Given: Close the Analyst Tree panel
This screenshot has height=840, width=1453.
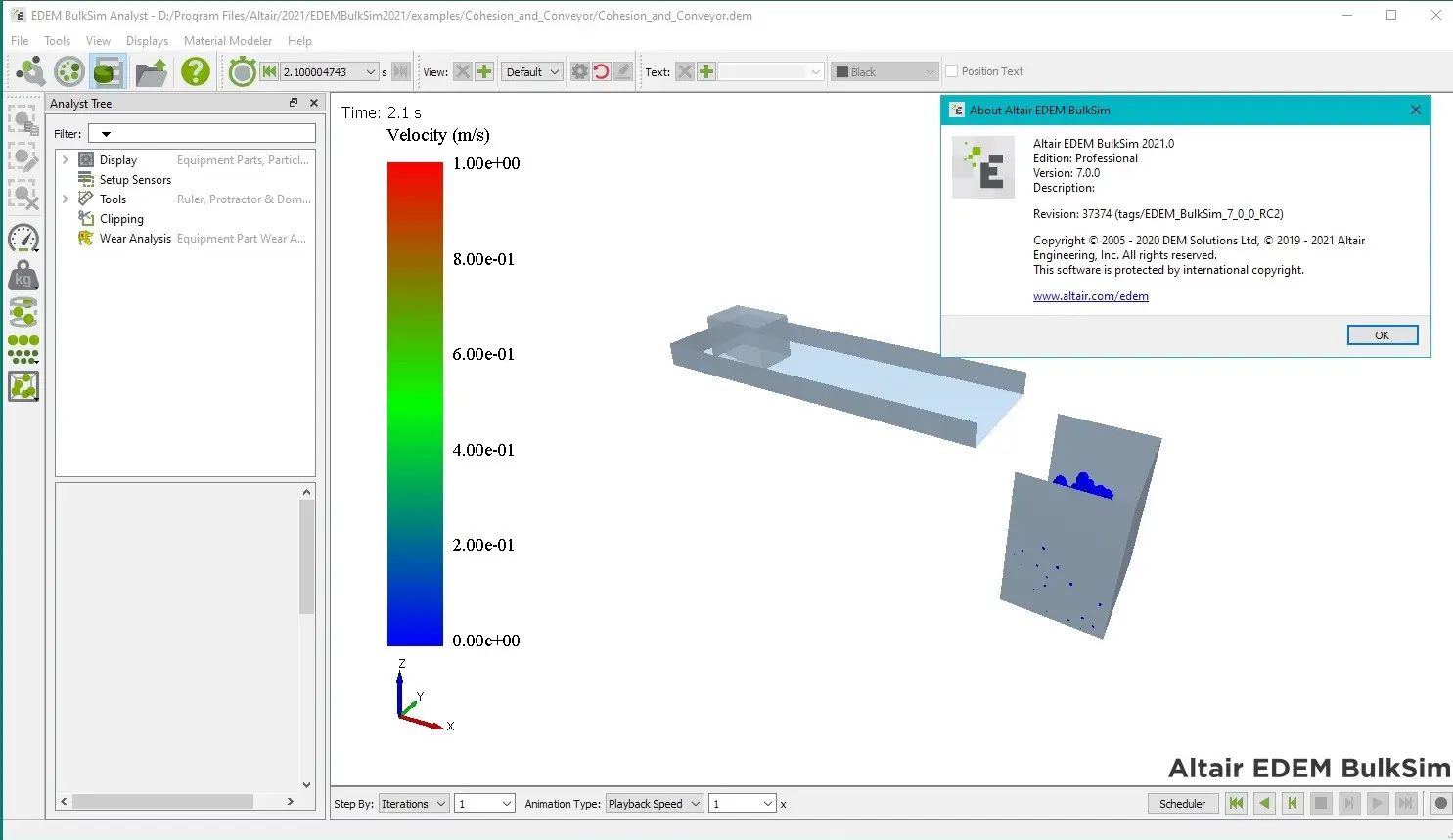Looking at the screenshot, I should (x=314, y=103).
